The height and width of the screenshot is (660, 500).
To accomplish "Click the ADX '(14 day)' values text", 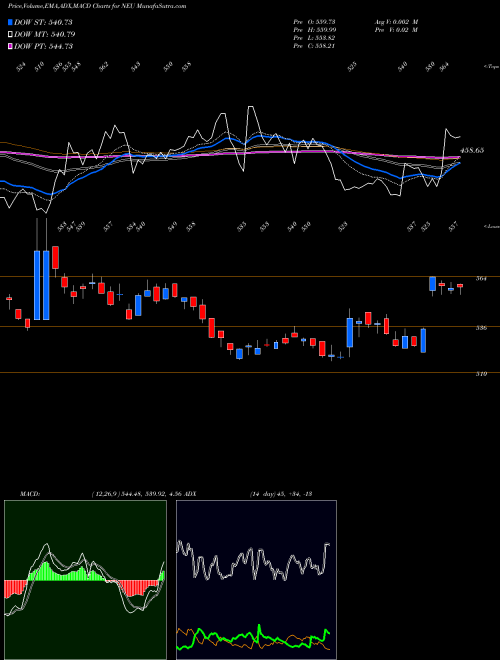I will [281, 494].
